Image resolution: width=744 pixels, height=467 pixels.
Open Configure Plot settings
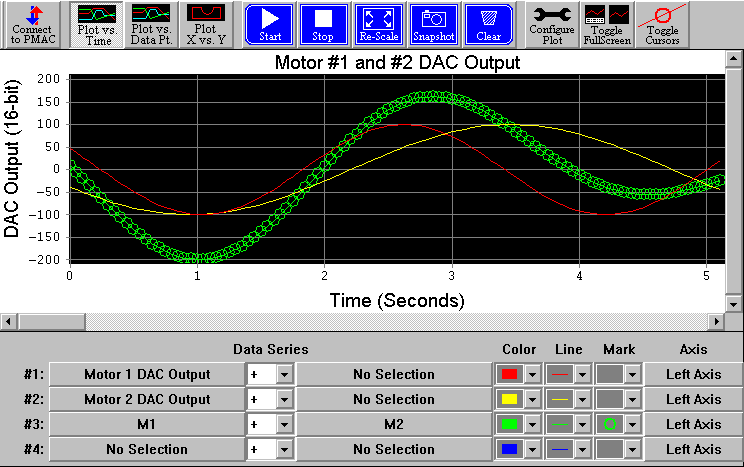(x=551, y=24)
